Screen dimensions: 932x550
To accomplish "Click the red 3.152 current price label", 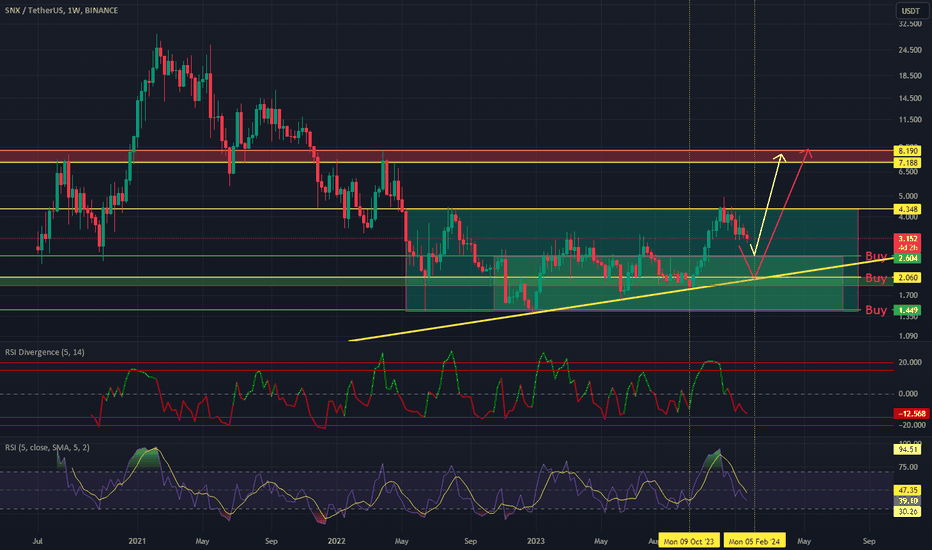I will pyautogui.click(x=908, y=238).
